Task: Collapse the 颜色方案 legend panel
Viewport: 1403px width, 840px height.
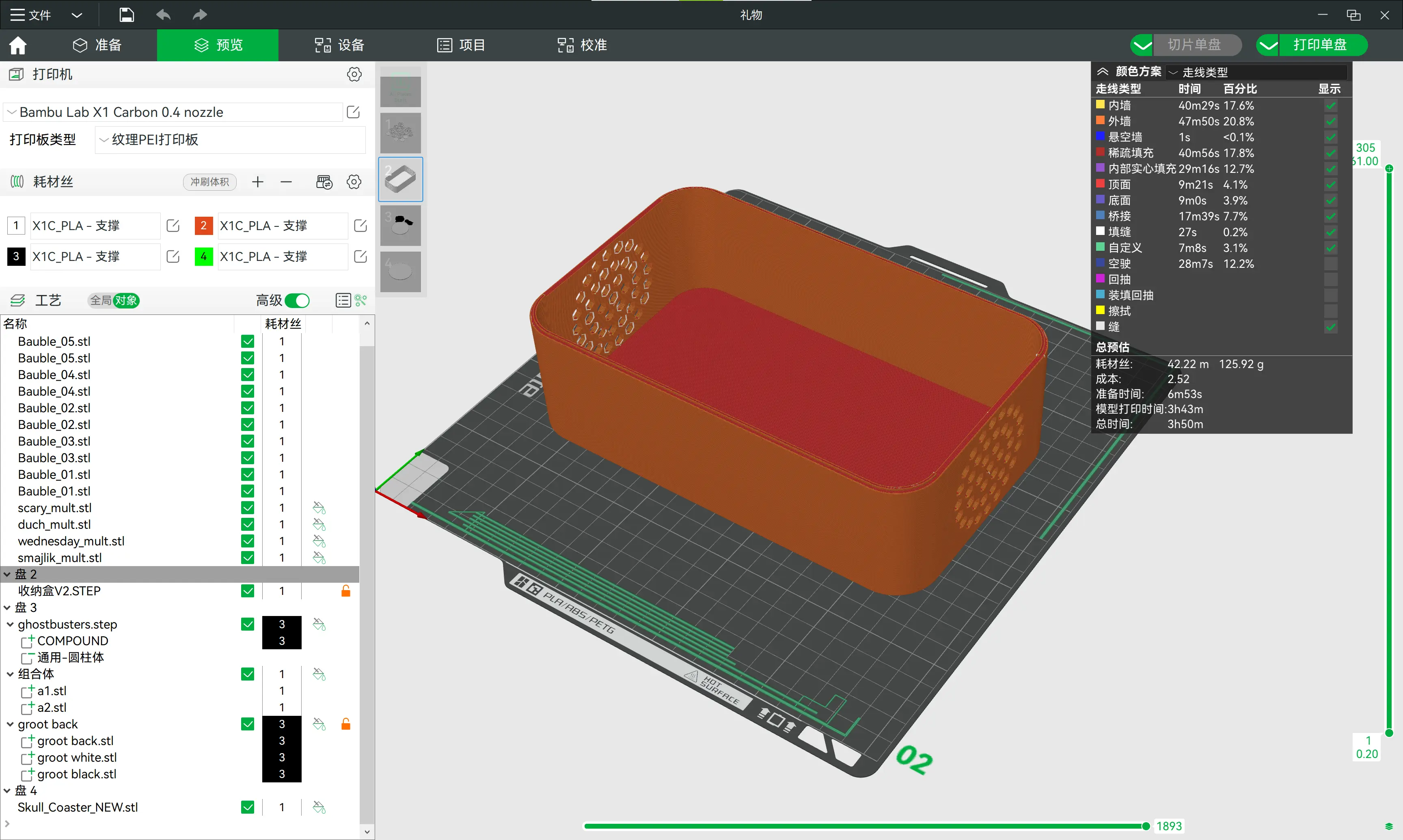Action: click(x=1102, y=71)
